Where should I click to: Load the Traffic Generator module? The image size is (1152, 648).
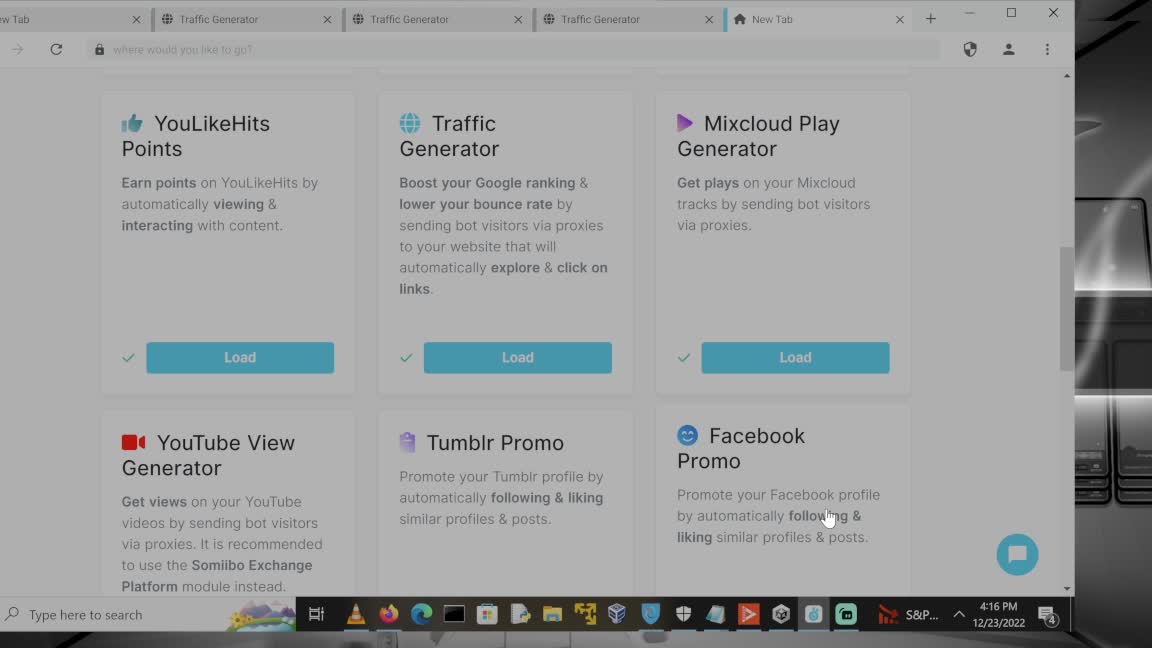(517, 357)
